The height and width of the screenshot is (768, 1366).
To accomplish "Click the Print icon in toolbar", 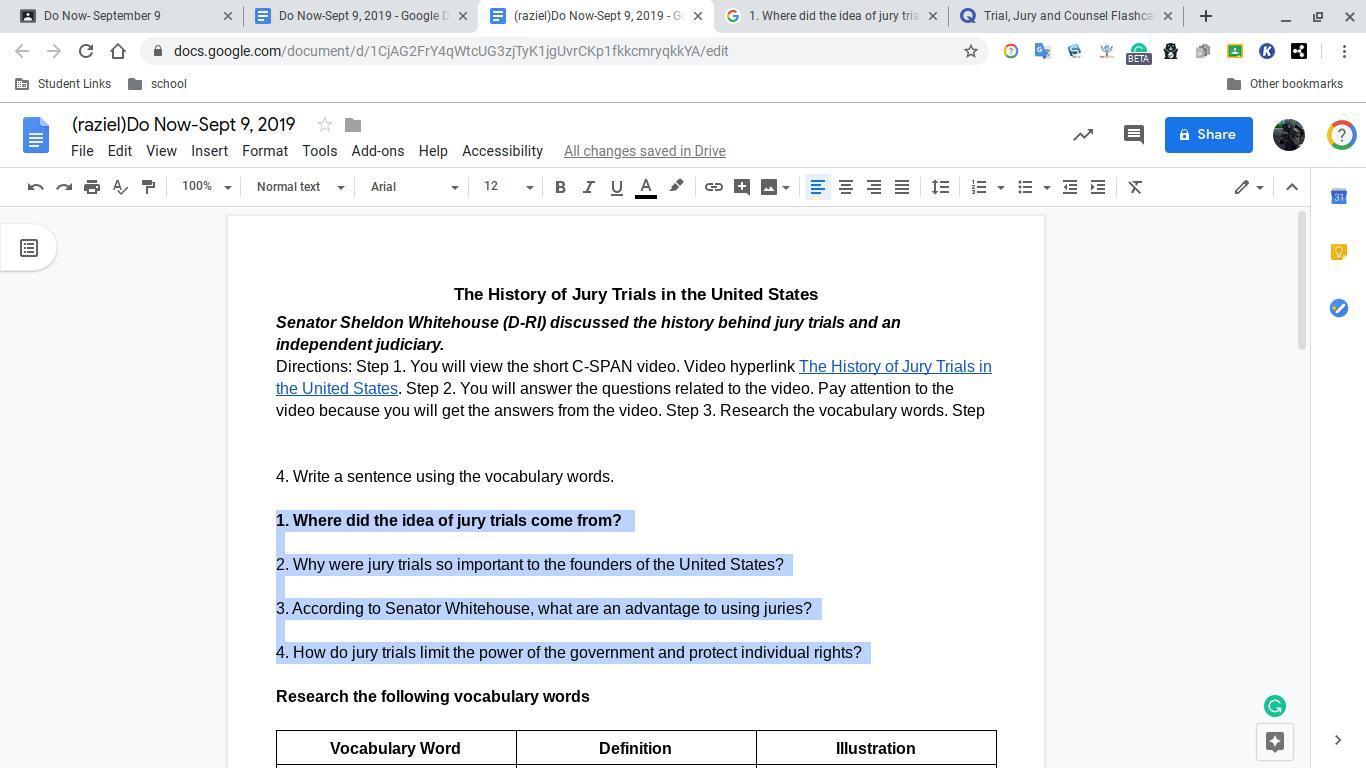I will click(92, 187).
